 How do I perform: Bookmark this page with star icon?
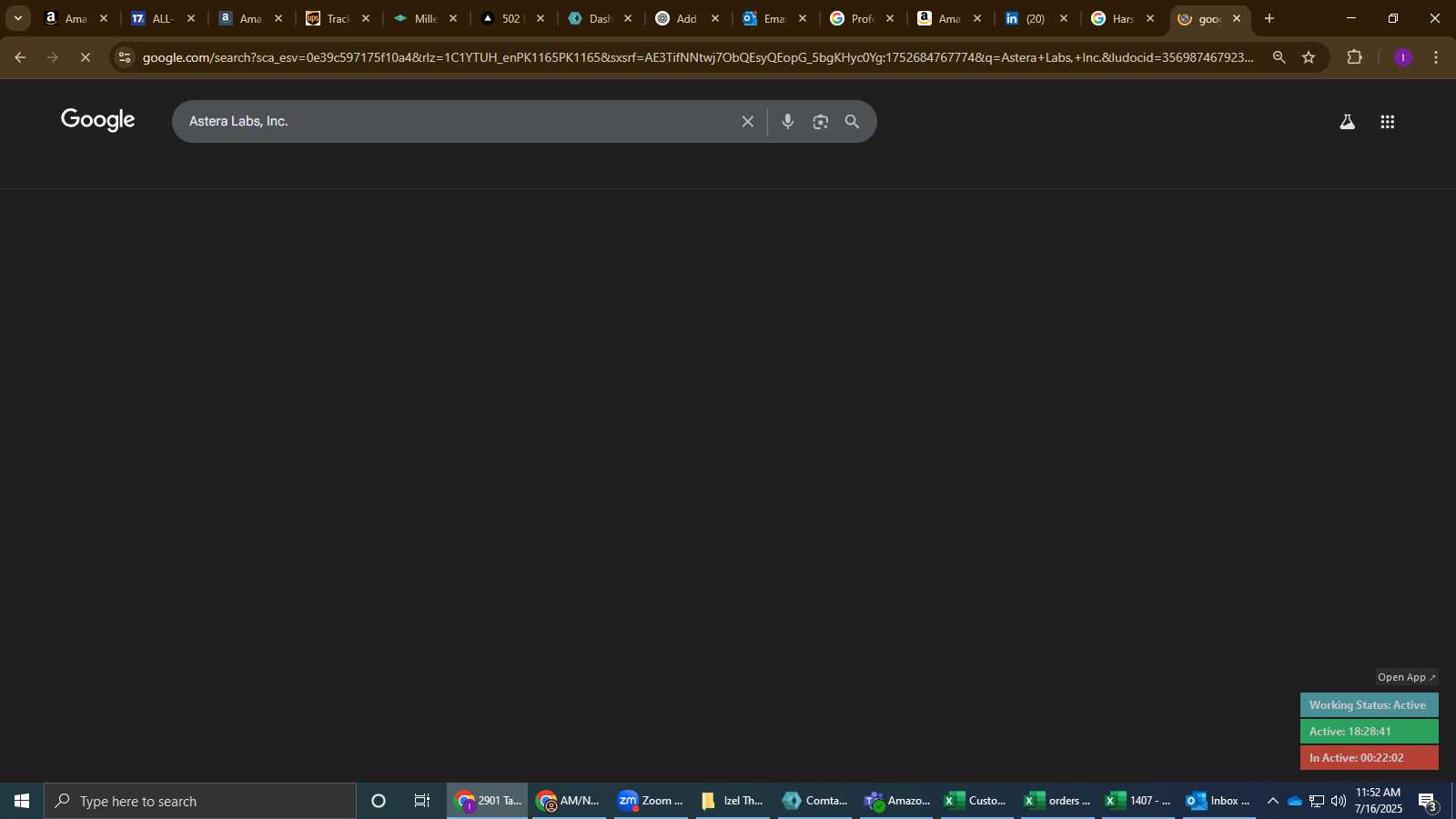(x=1309, y=57)
